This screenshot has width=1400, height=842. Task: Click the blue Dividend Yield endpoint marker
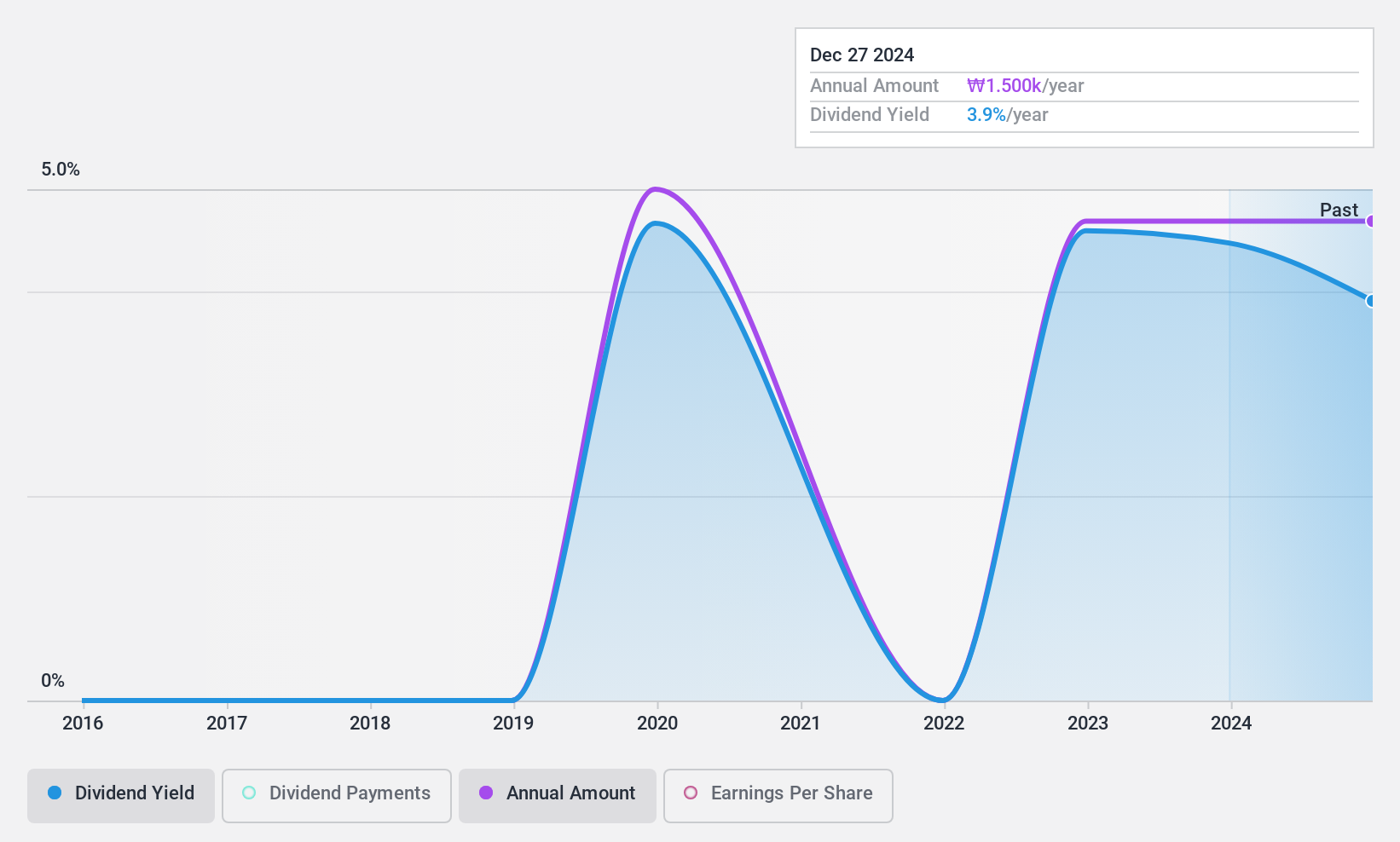(x=1370, y=301)
